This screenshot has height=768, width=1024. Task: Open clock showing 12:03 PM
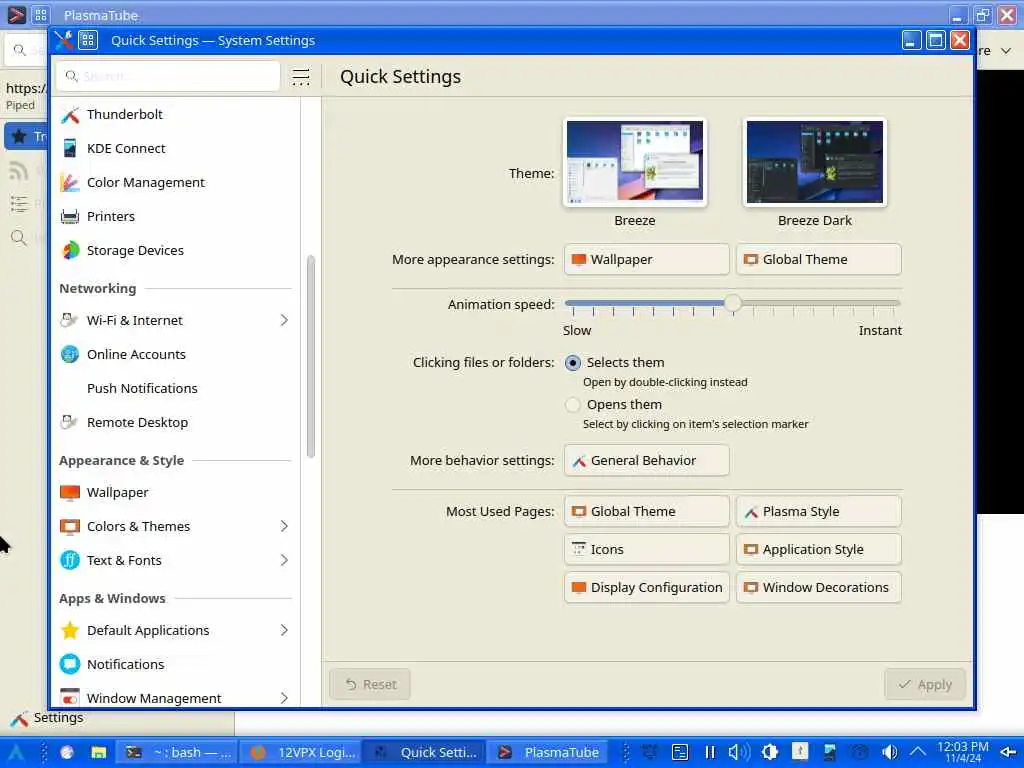[x=963, y=752]
